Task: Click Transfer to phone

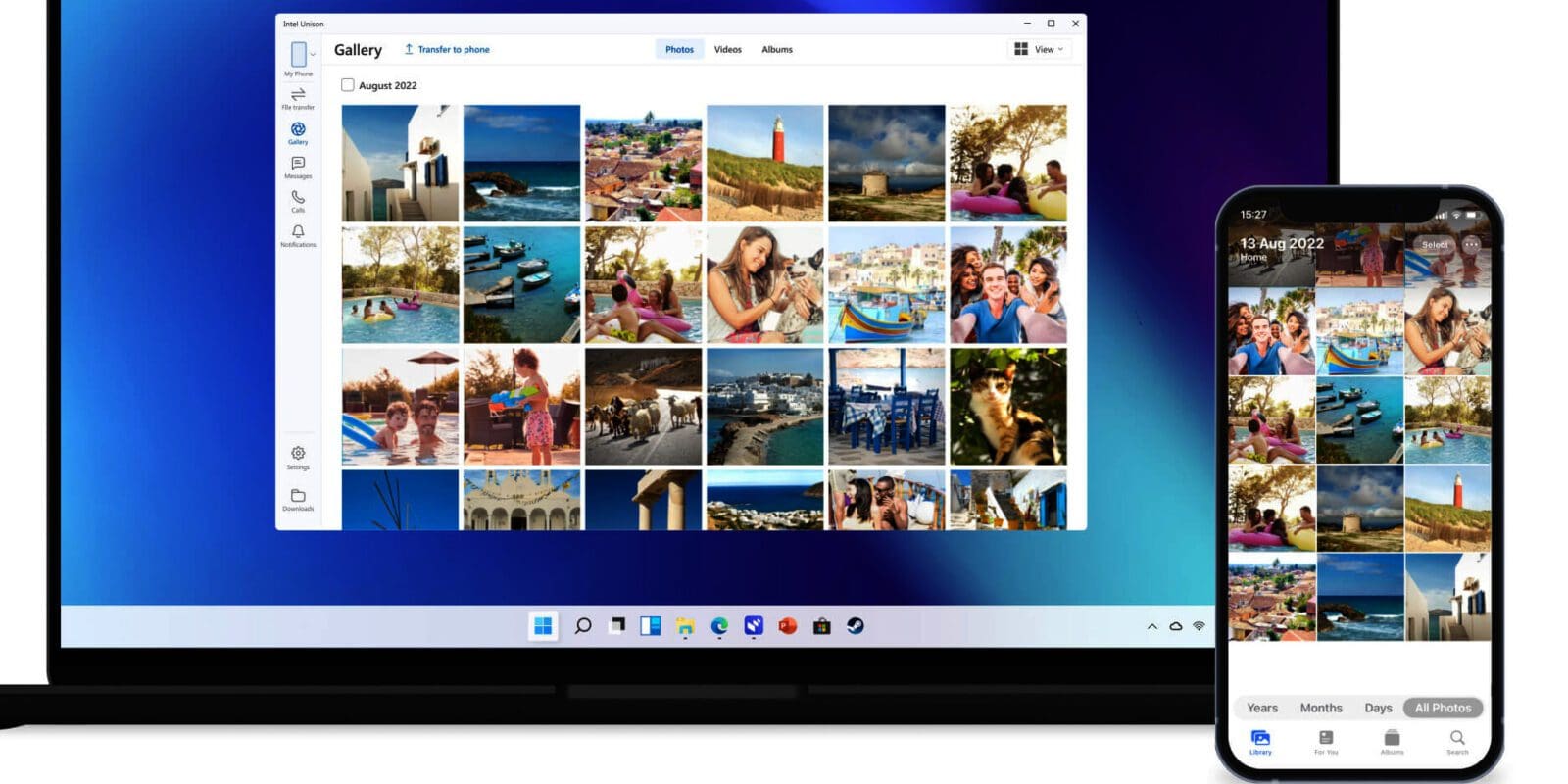Action: pyautogui.click(x=447, y=49)
